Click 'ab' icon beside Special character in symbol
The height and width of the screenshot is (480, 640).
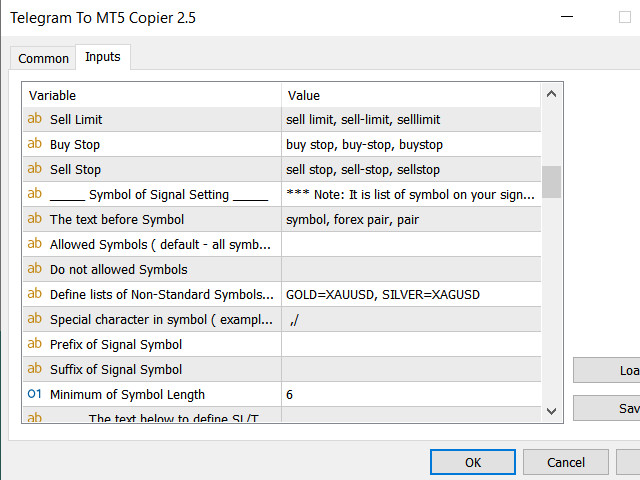[x=35, y=318]
